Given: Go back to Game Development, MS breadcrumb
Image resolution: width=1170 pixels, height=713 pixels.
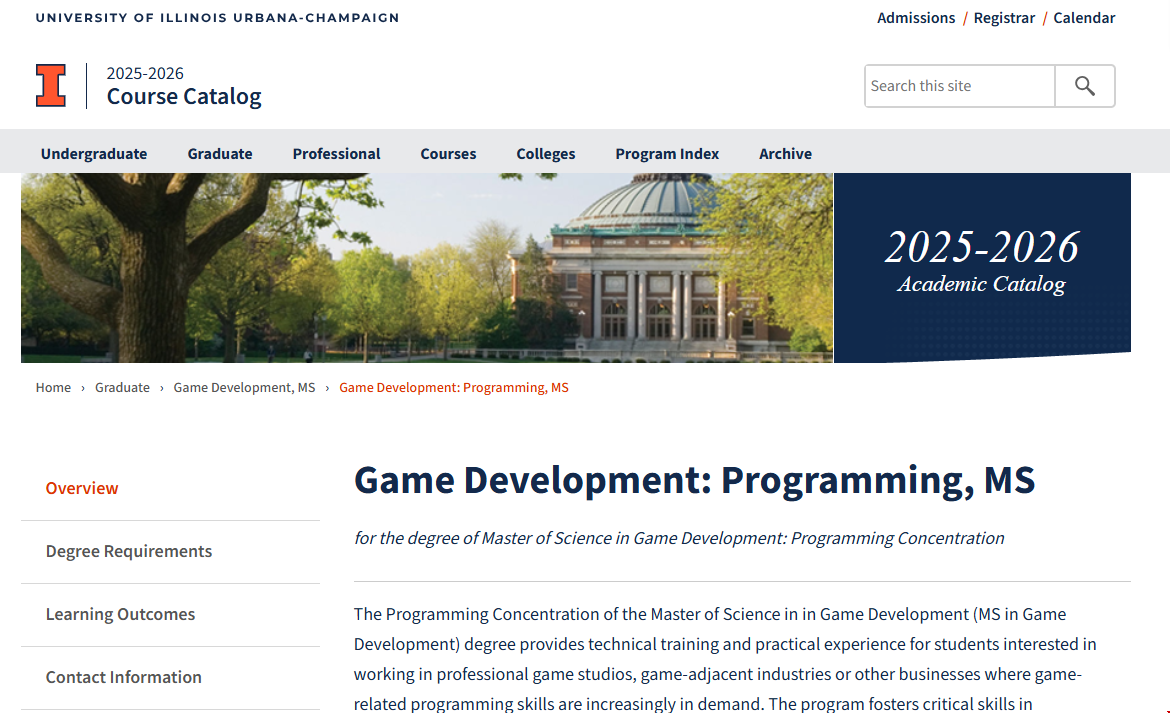Looking at the screenshot, I should point(244,388).
